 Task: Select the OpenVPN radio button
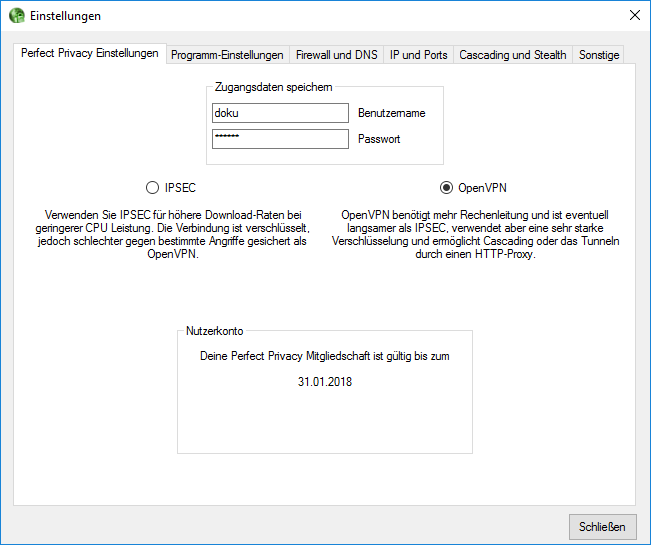point(446,188)
